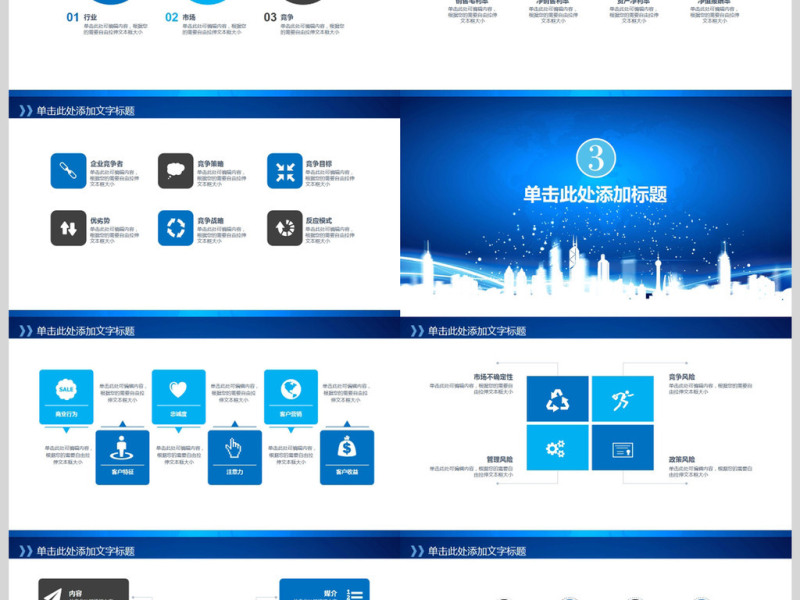Viewport: 800px width, 600px height.
Task: Select the hand pointer icon labeled 注意力
Action: (x=231, y=446)
